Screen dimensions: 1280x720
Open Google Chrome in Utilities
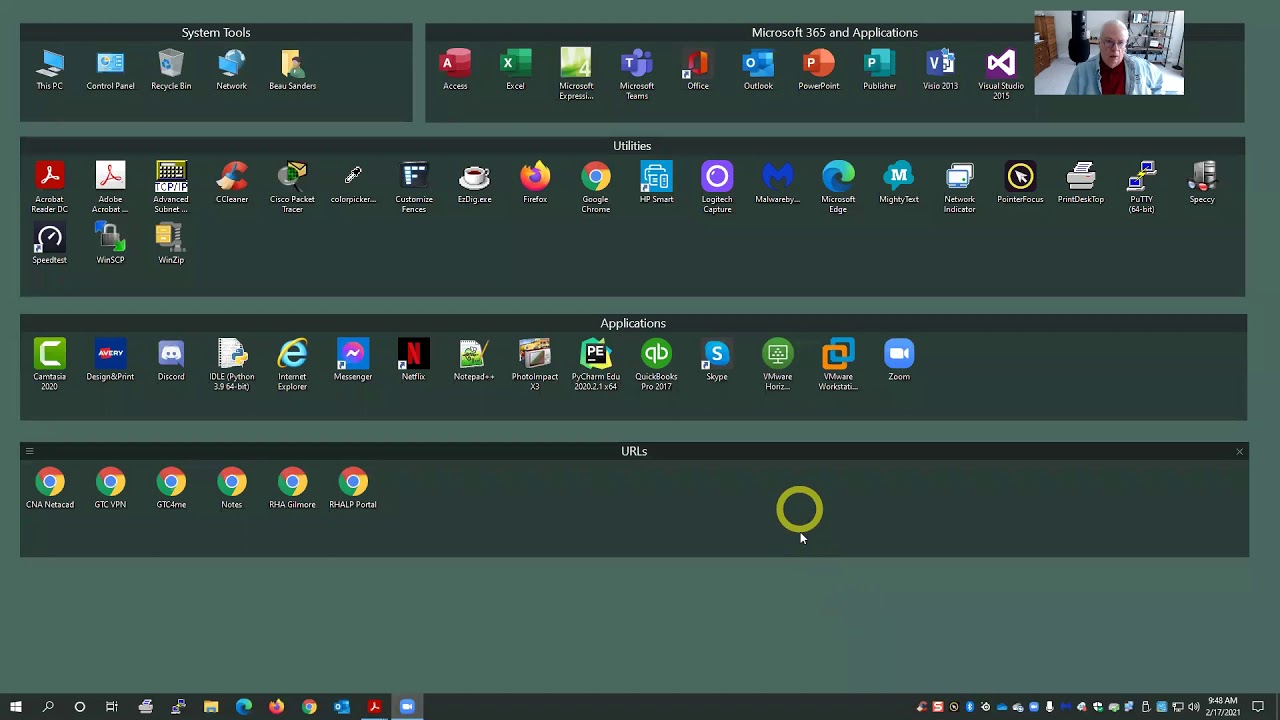pyautogui.click(x=595, y=187)
